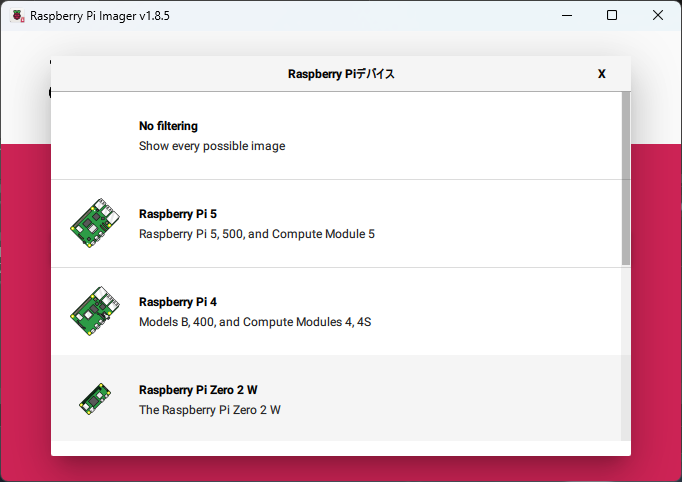682x482 pixels.
Task: Click the Raspberry Pi Zero 2 W board icon
Action: point(95,399)
